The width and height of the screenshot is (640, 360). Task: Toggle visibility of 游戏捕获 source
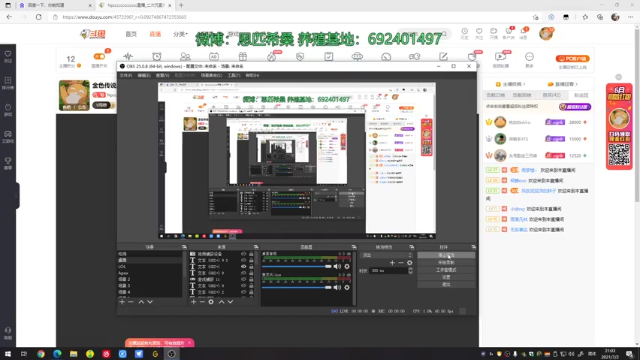[244, 279]
